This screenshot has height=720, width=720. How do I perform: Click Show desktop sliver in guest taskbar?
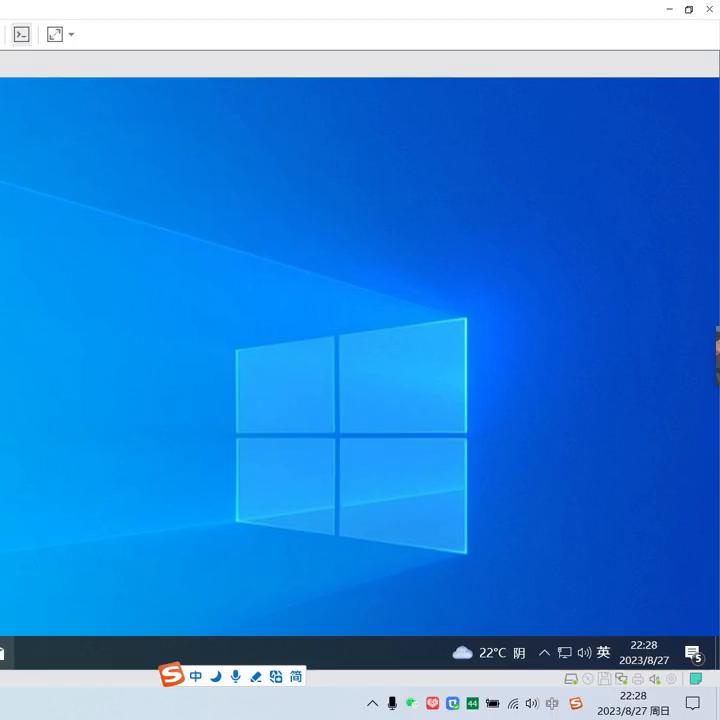click(x=717, y=652)
